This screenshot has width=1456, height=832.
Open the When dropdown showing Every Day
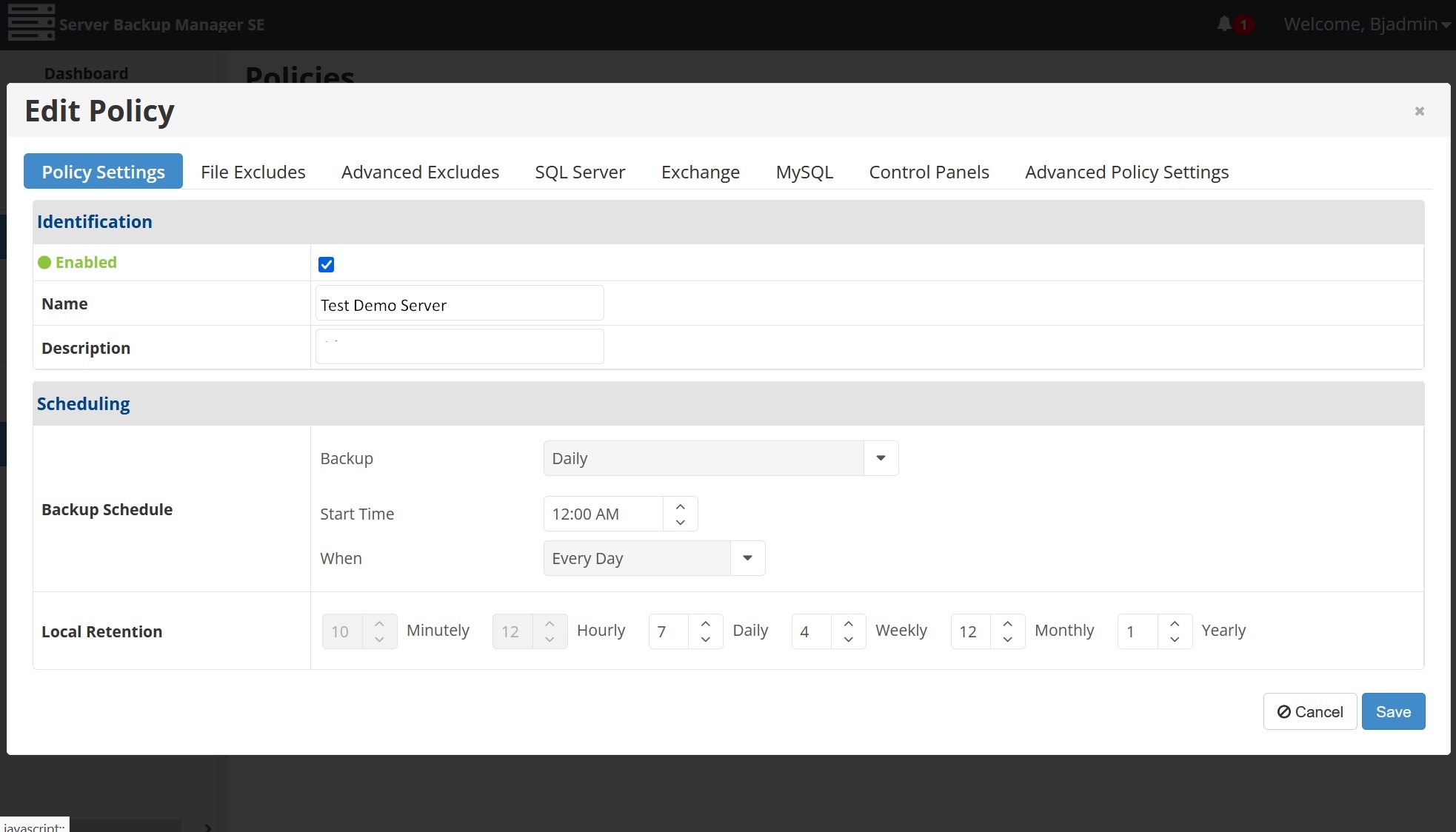[x=654, y=558]
